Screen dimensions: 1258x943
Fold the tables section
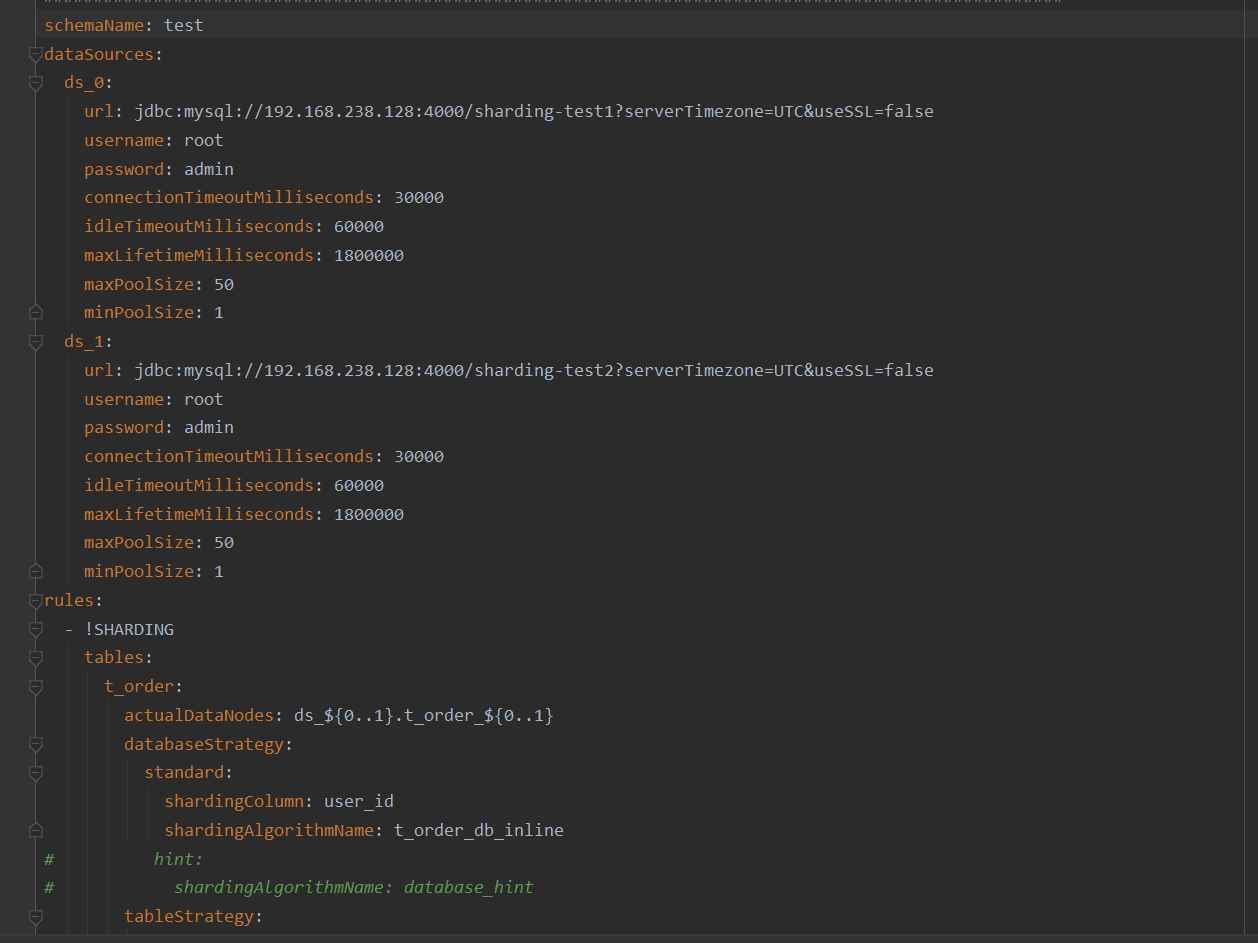pyautogui.click(x=36, y=658)
